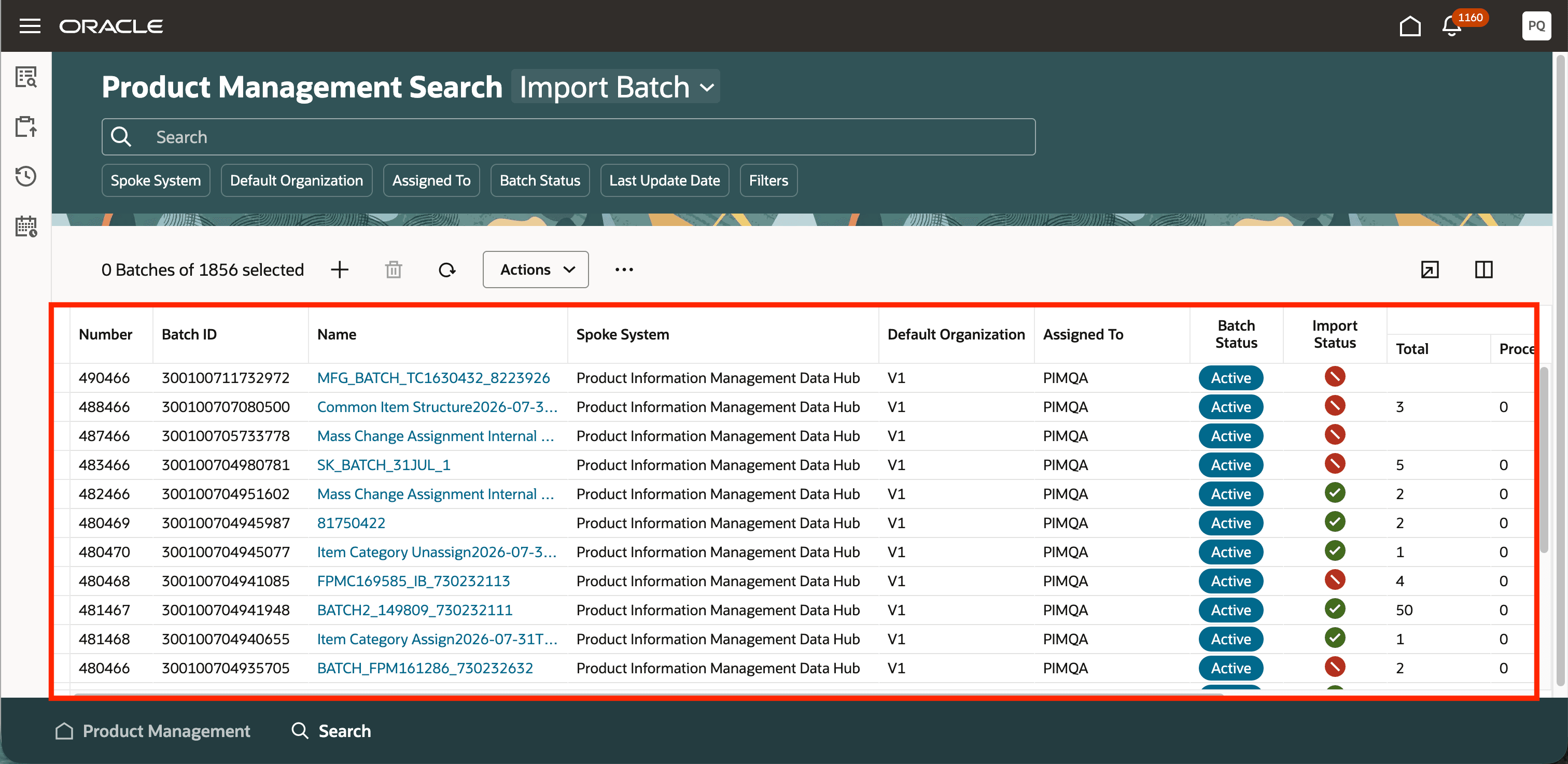Viewport: 1568px width, 764px height.
Task: Click red import status for SK_BATCH_31JUL_1 row
Action: click(1334, 464)
